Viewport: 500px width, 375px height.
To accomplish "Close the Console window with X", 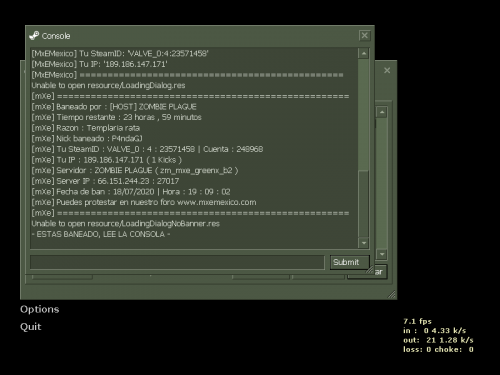I will (x=365, y=35).
